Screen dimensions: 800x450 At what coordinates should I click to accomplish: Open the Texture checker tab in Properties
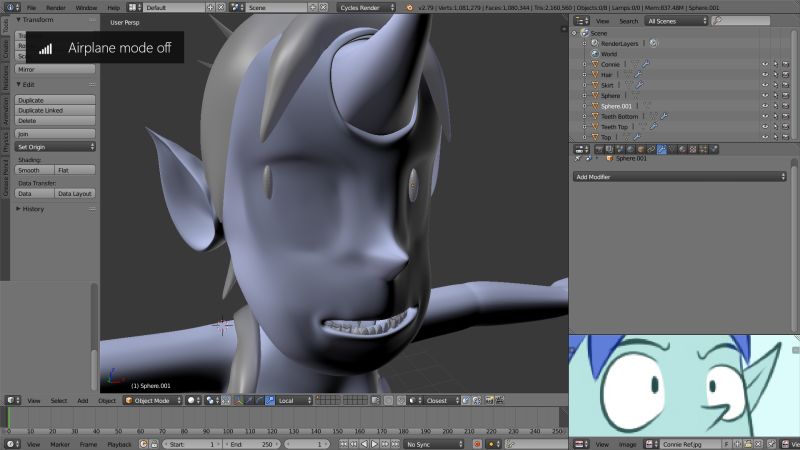pos(692,149)
